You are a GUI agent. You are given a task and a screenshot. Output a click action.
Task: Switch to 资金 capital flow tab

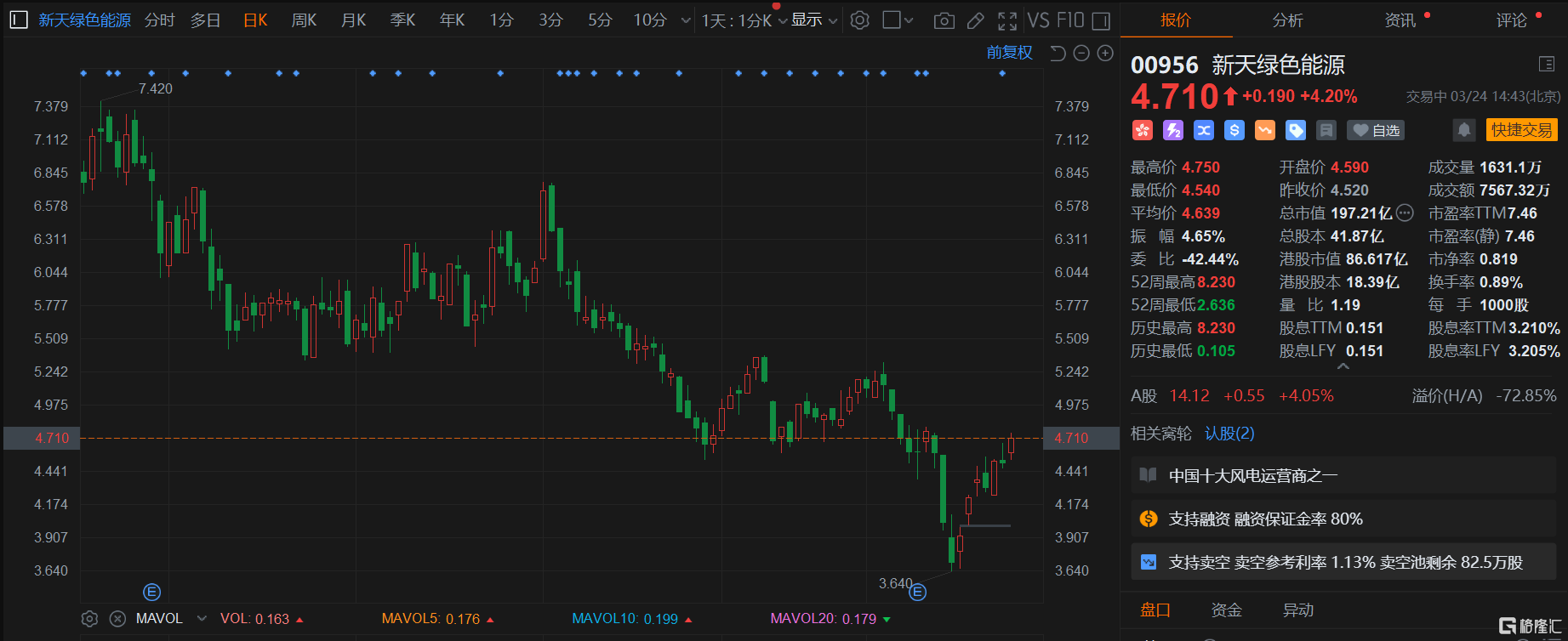(1226, 610)
